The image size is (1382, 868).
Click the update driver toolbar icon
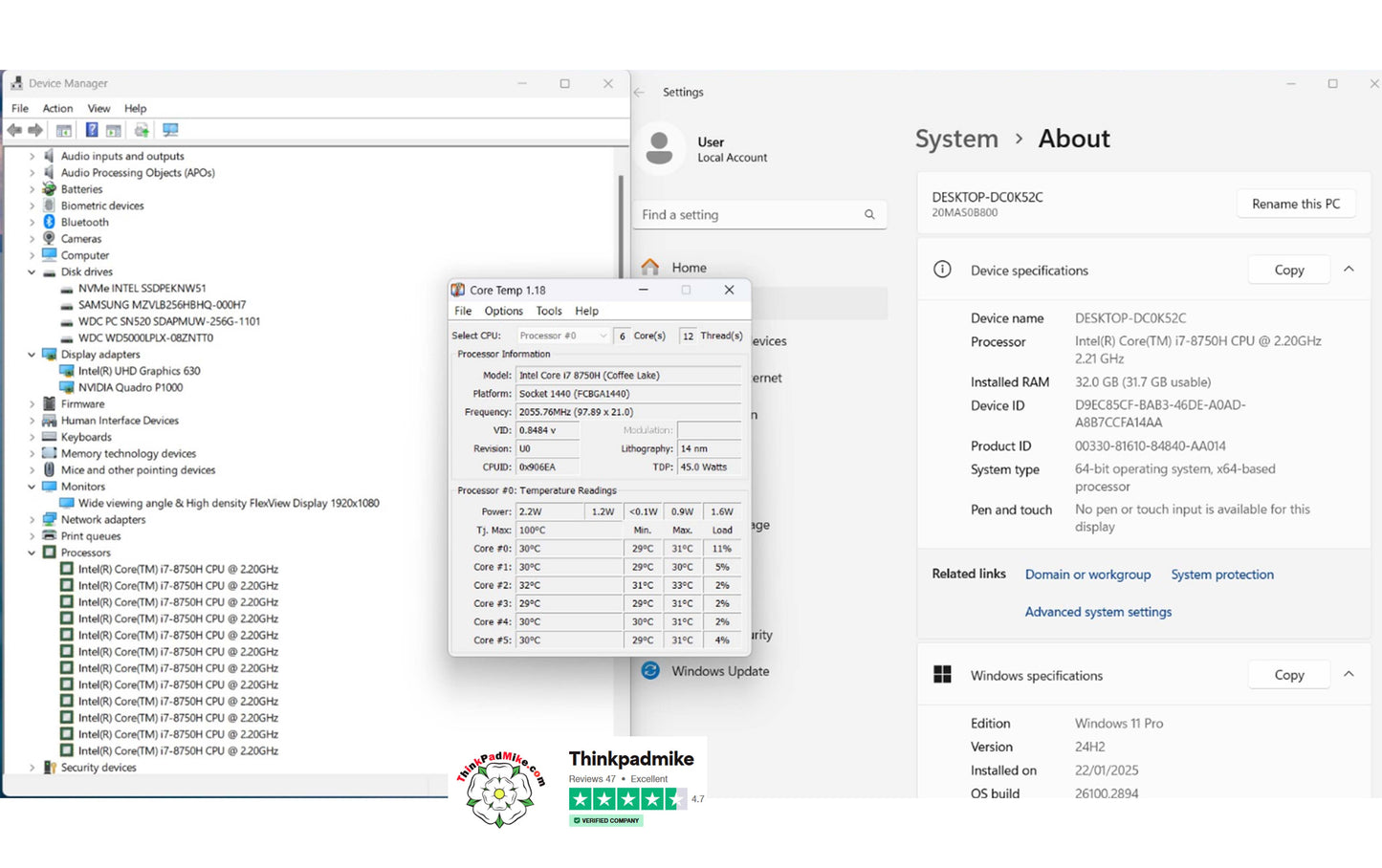pos(142,130)
